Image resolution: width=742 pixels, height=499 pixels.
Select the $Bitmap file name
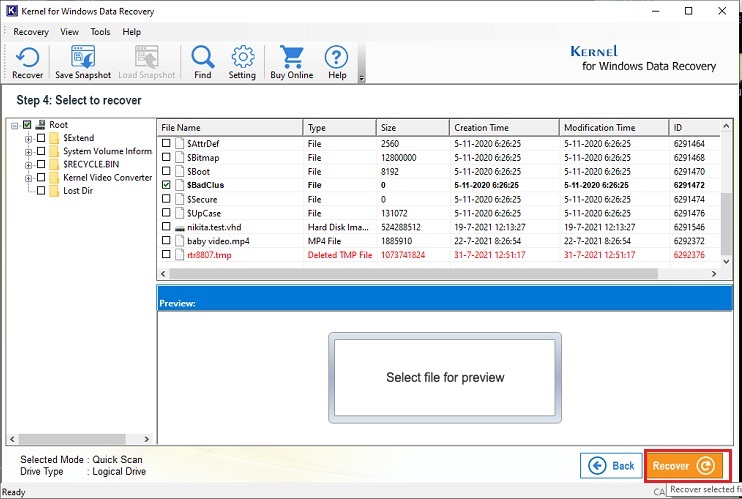pos(203,158)
